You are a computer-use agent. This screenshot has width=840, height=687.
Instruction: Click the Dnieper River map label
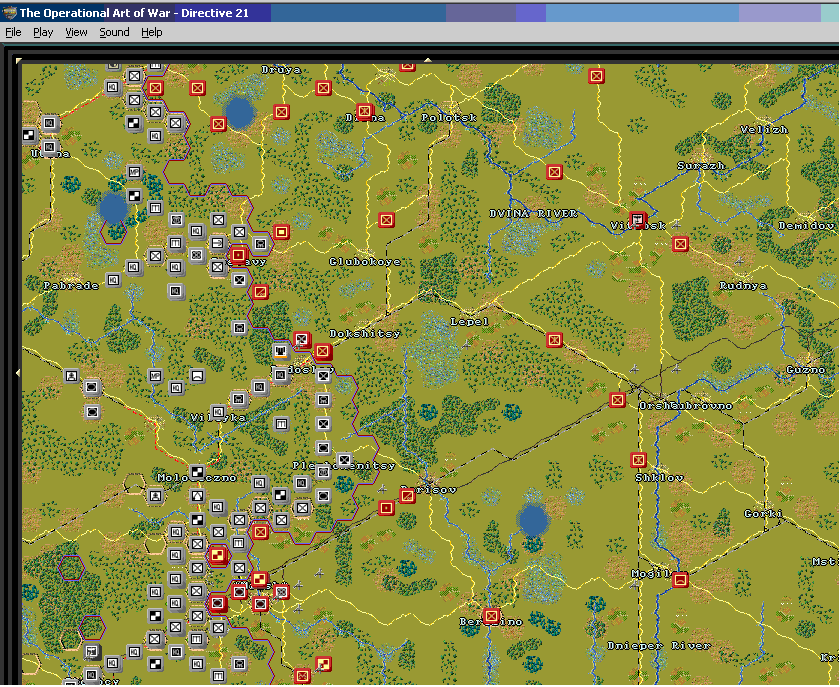(659, 646)
